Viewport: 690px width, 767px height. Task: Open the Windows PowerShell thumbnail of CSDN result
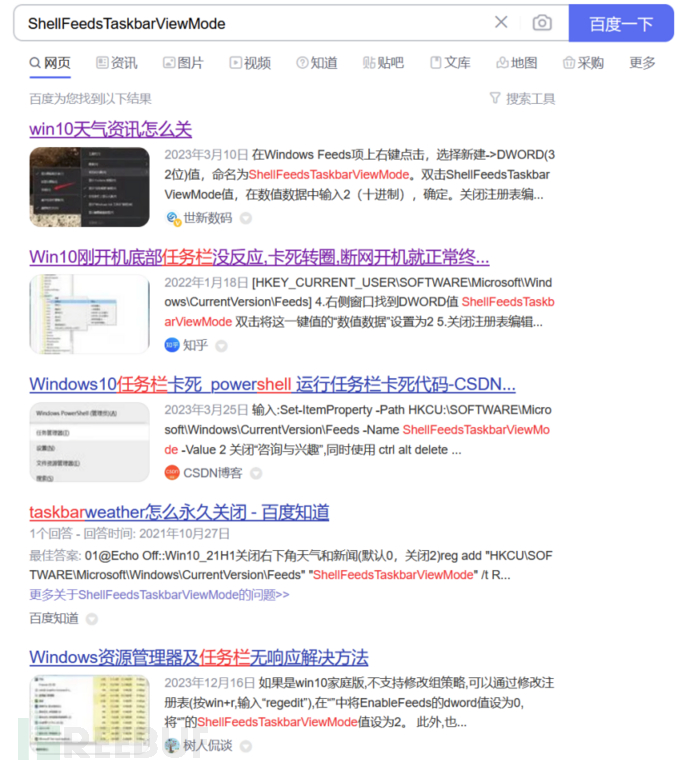(89, 442)
